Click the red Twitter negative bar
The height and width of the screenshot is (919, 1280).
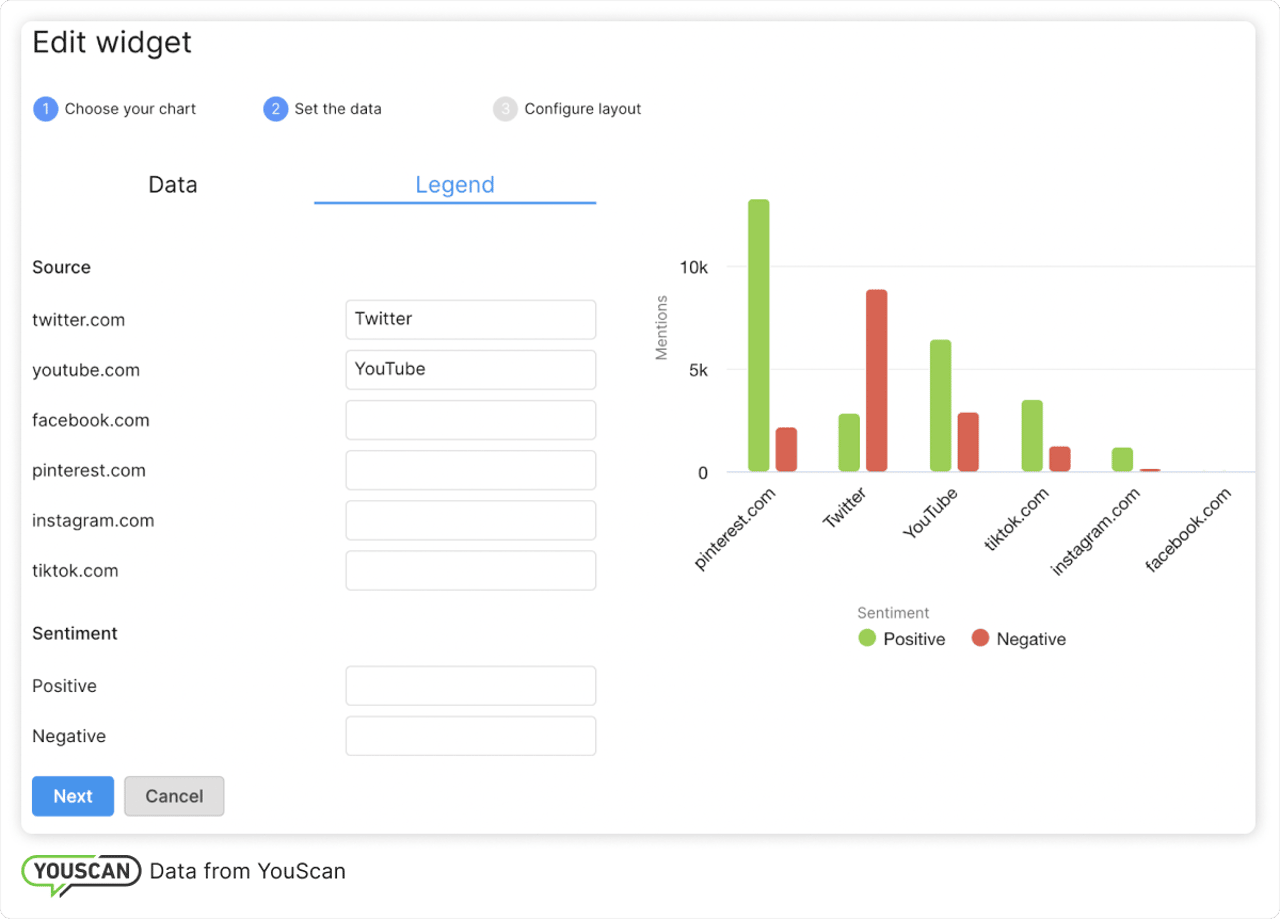point(877,380)
